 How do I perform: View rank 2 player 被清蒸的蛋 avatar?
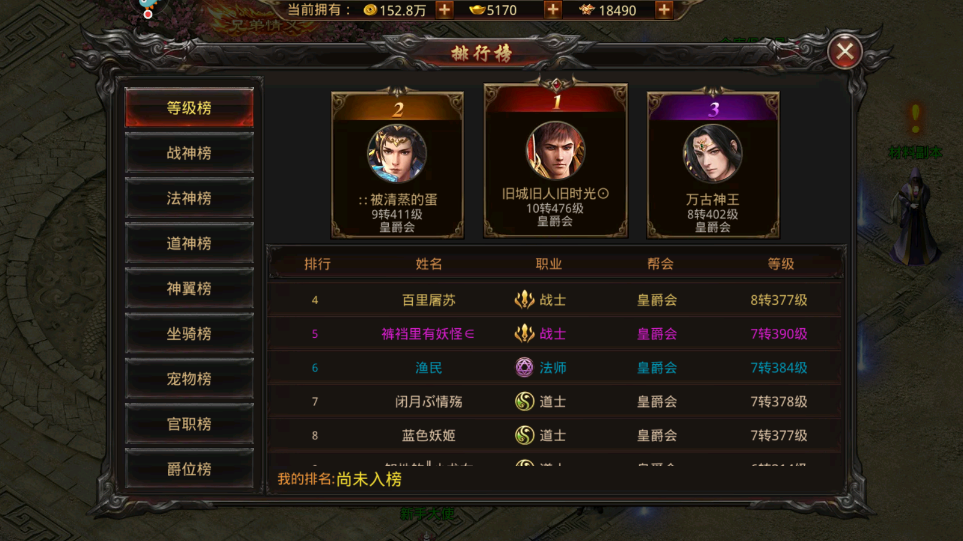[397, 154]
